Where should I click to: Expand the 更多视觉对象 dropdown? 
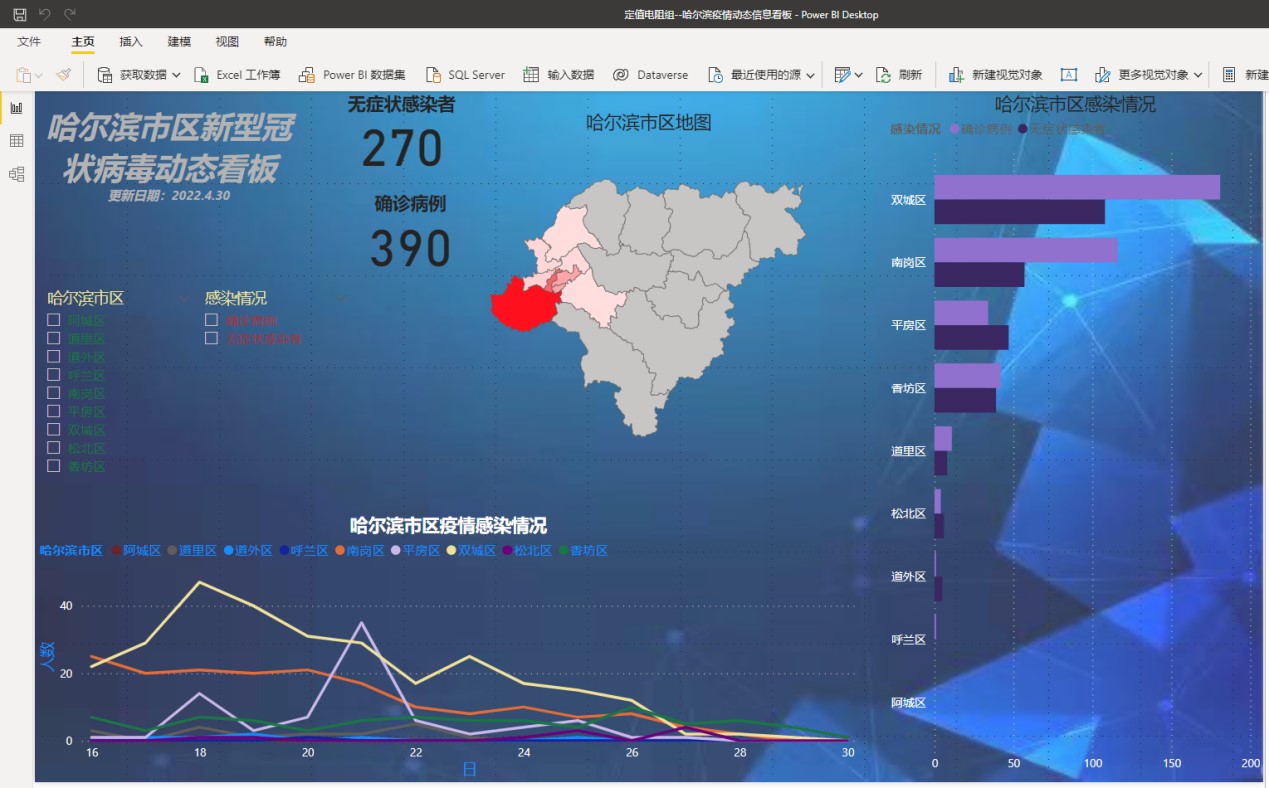[x=1197, y=75]
